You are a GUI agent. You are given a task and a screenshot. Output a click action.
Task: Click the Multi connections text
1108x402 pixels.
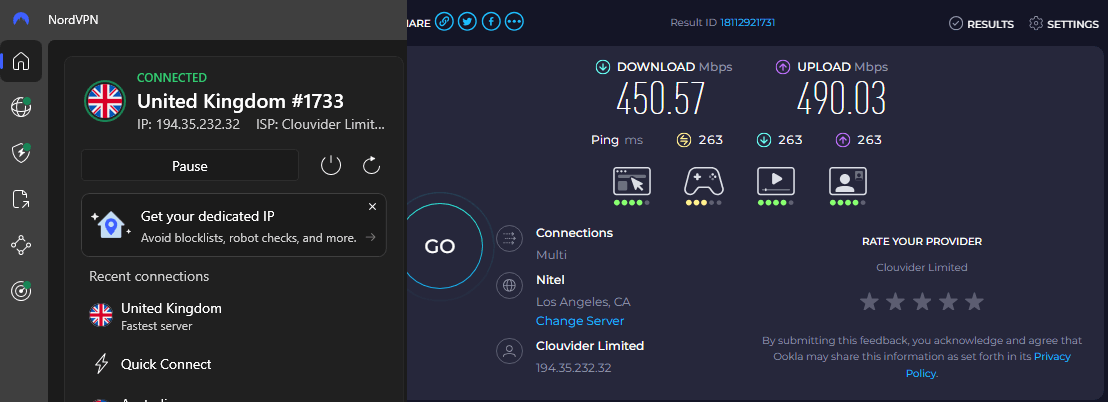(x=551, y=255)
